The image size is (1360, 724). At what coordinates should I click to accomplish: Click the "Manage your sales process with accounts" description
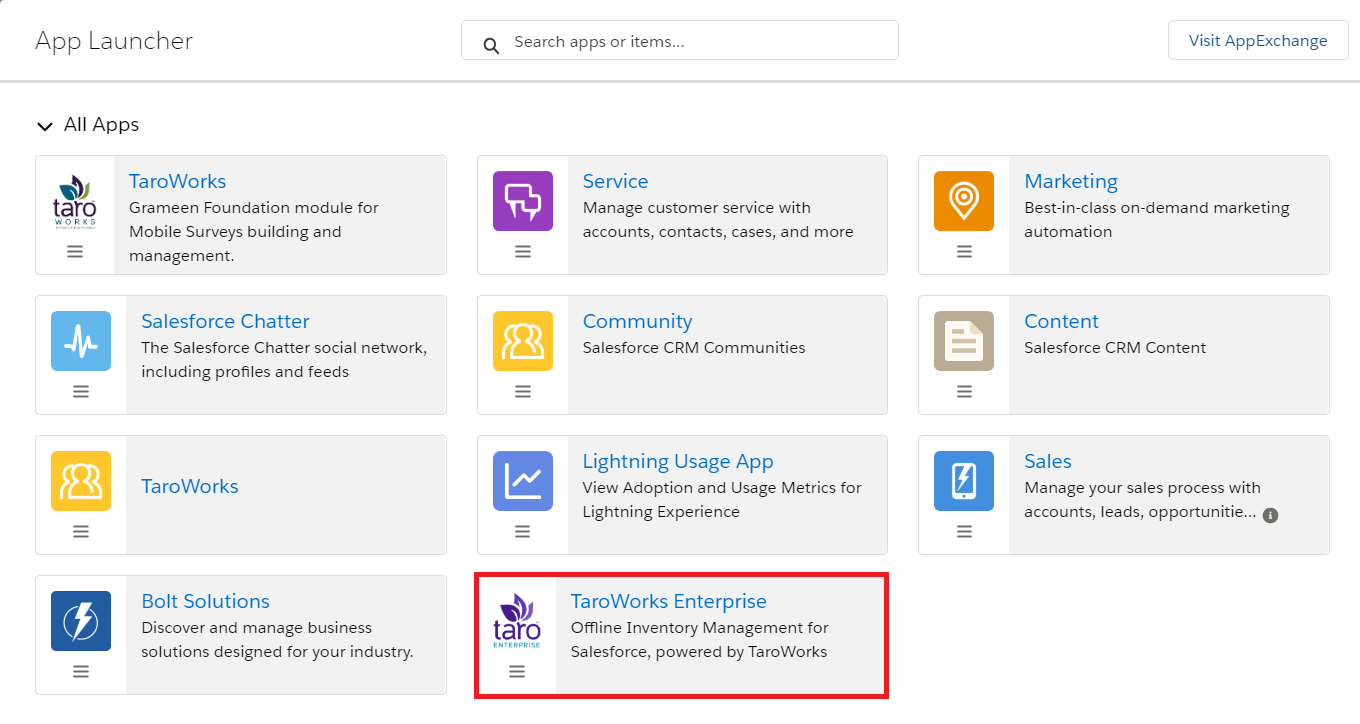point(1142,500)
